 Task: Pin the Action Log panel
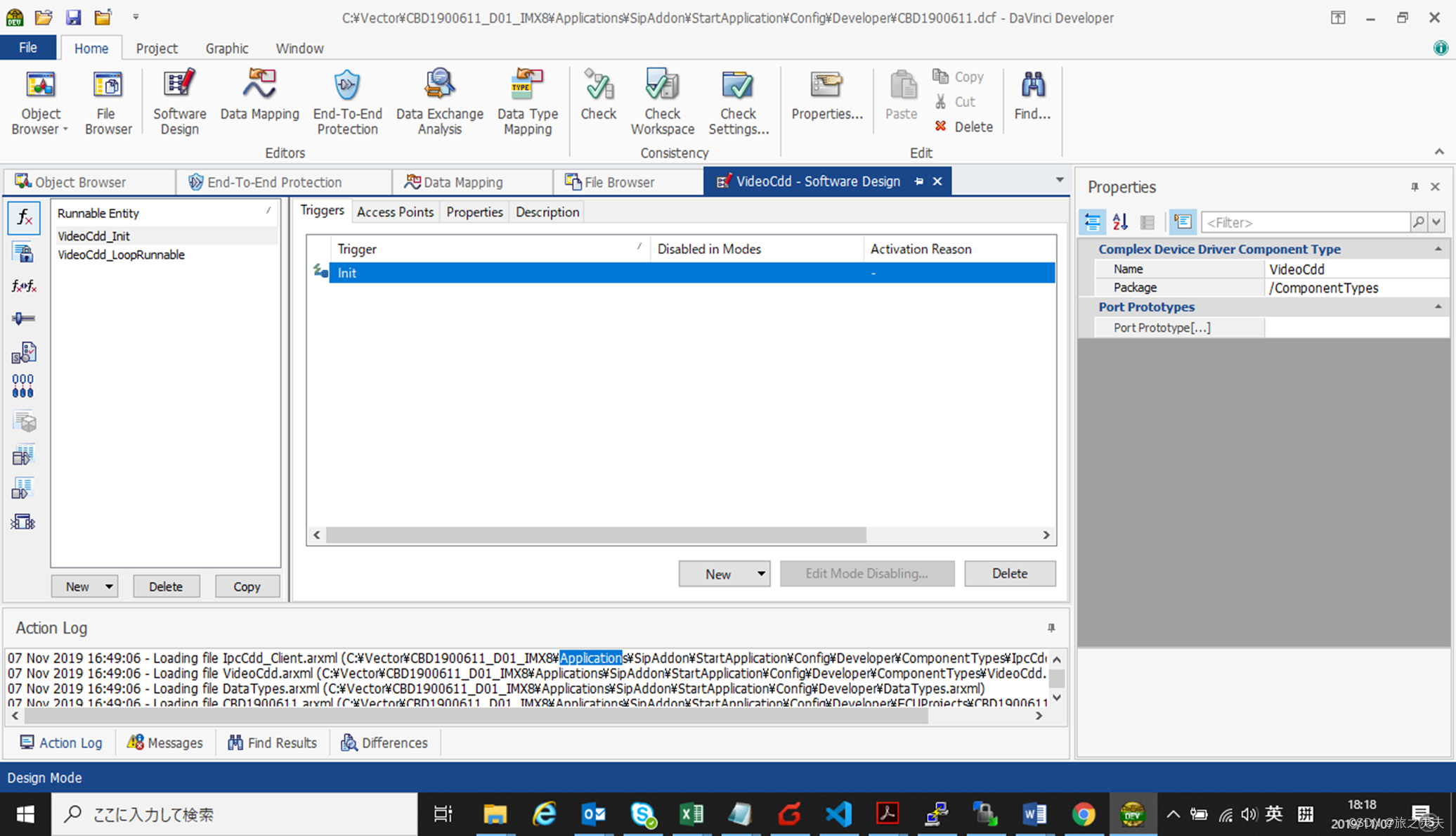(x=1051, y=628)
